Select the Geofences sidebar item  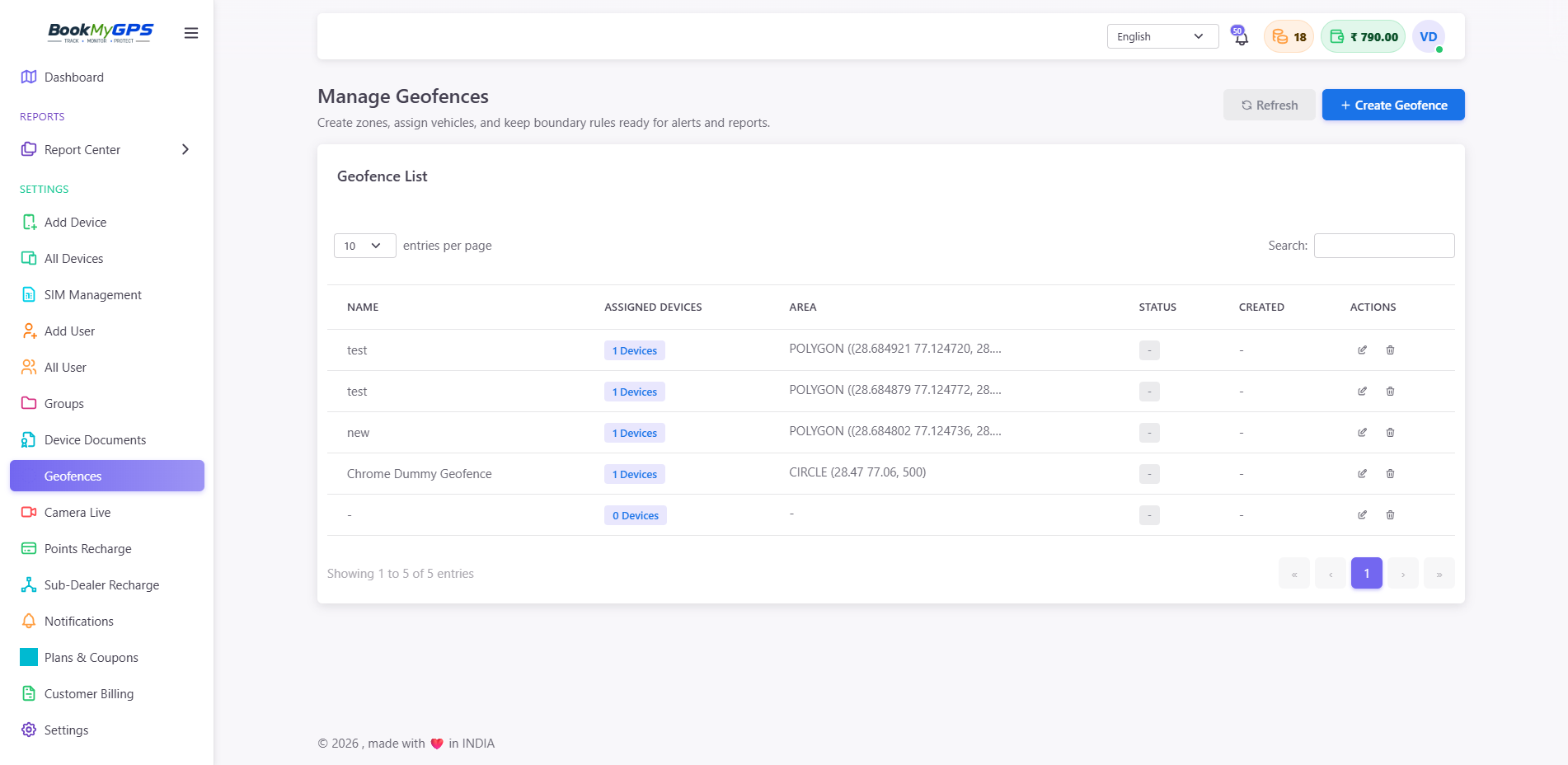tap(107, 476)
